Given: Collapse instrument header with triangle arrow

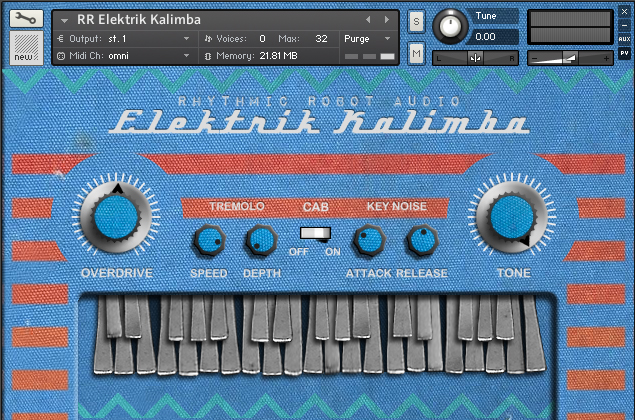Looking at the screenshot, I should (x=64, y=20).
